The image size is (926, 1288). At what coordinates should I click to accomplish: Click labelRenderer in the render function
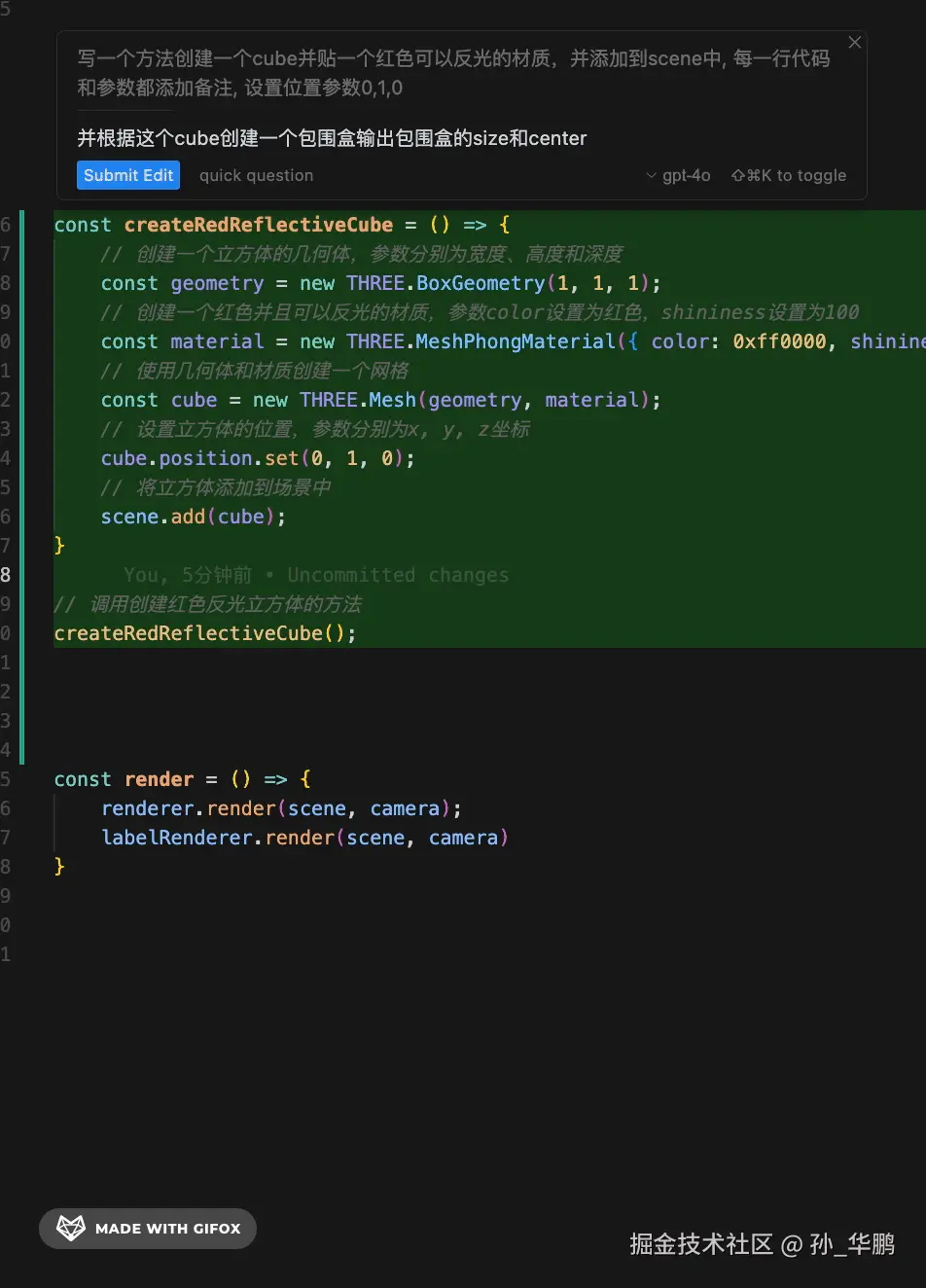click(x=176, y=838)
